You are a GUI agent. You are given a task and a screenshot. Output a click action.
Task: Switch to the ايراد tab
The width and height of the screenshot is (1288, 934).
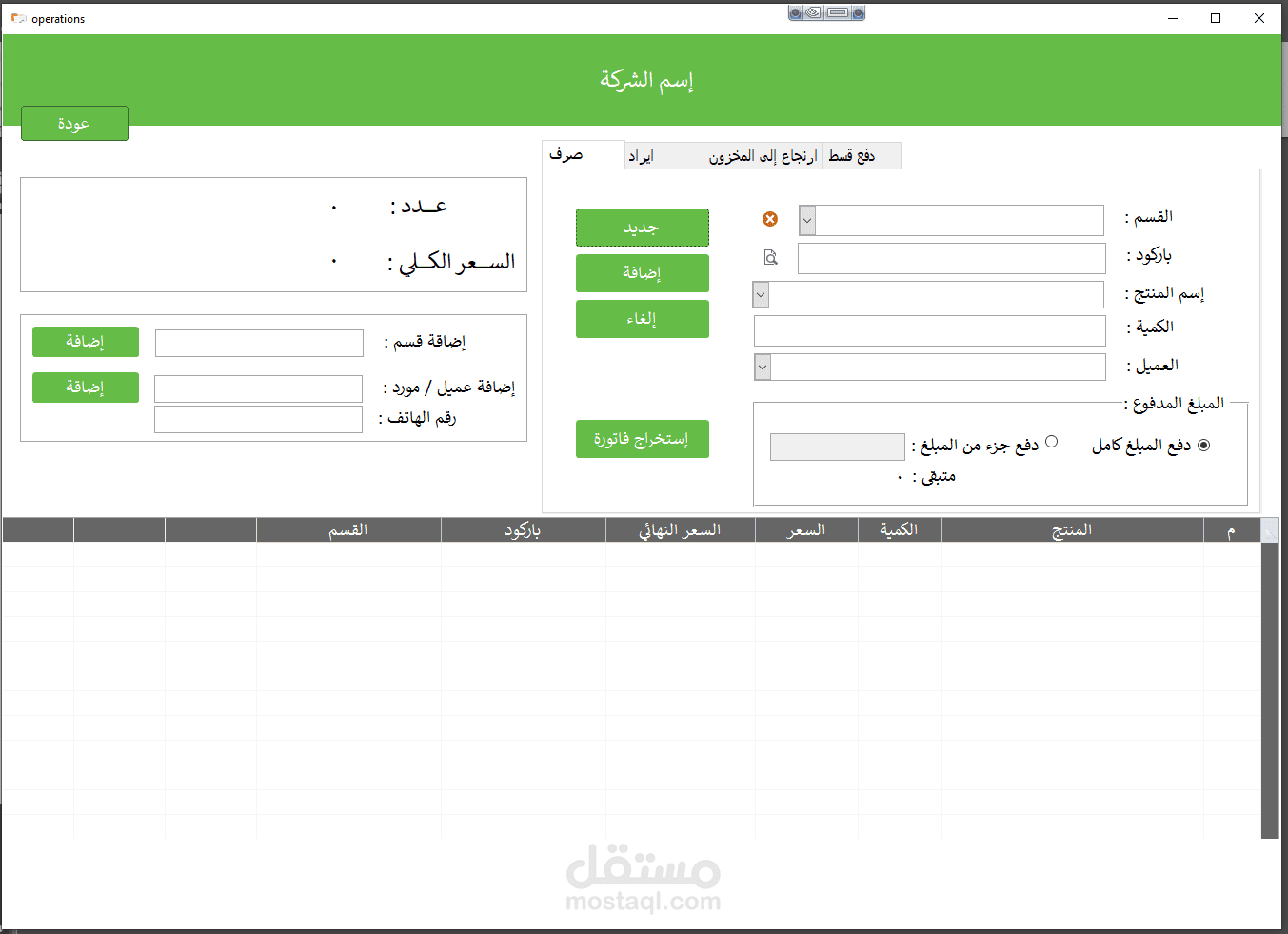click(664, 156)
